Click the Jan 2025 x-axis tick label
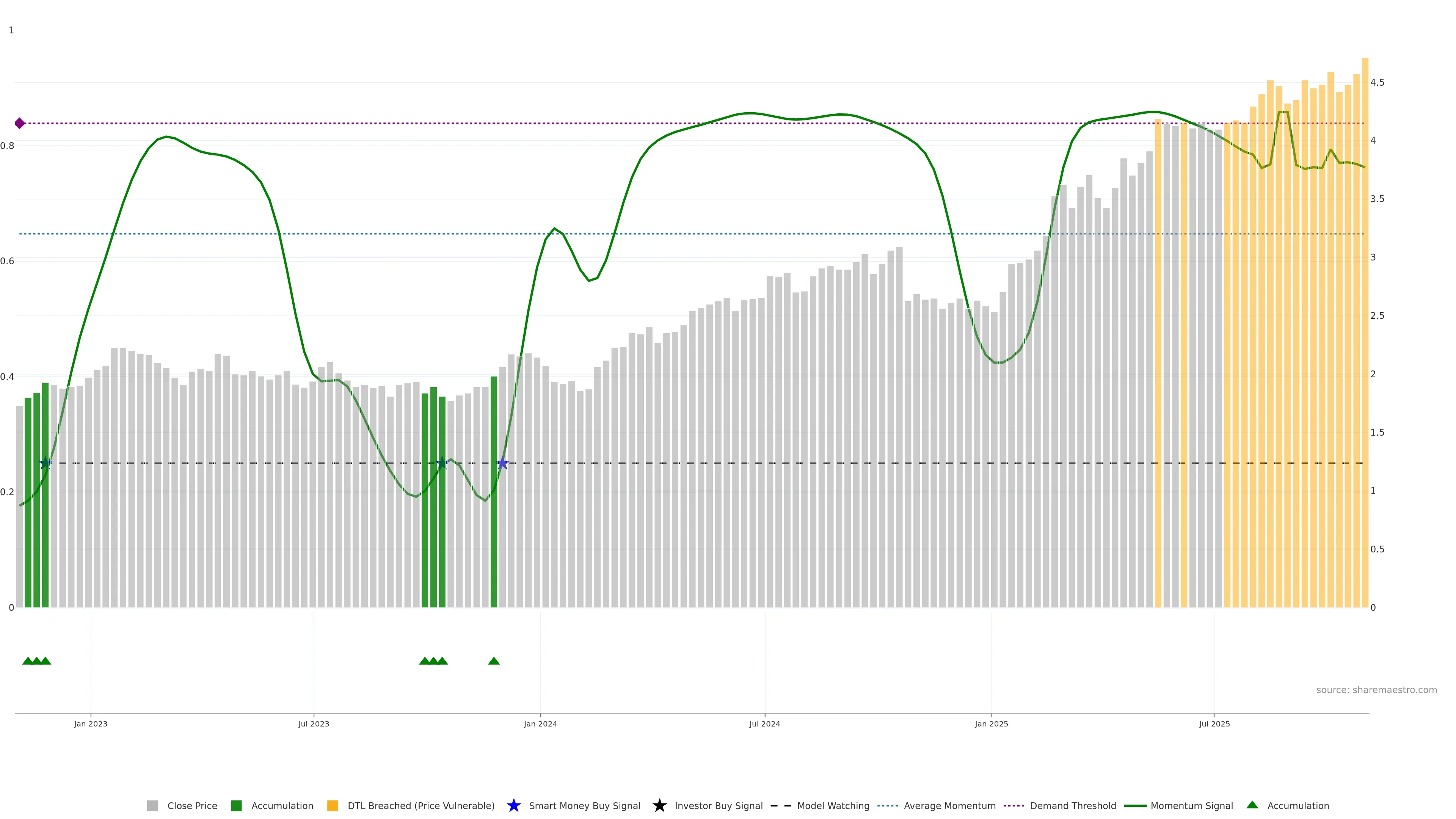This screenshot has height=819, width=1456. [x=991, y=724]
